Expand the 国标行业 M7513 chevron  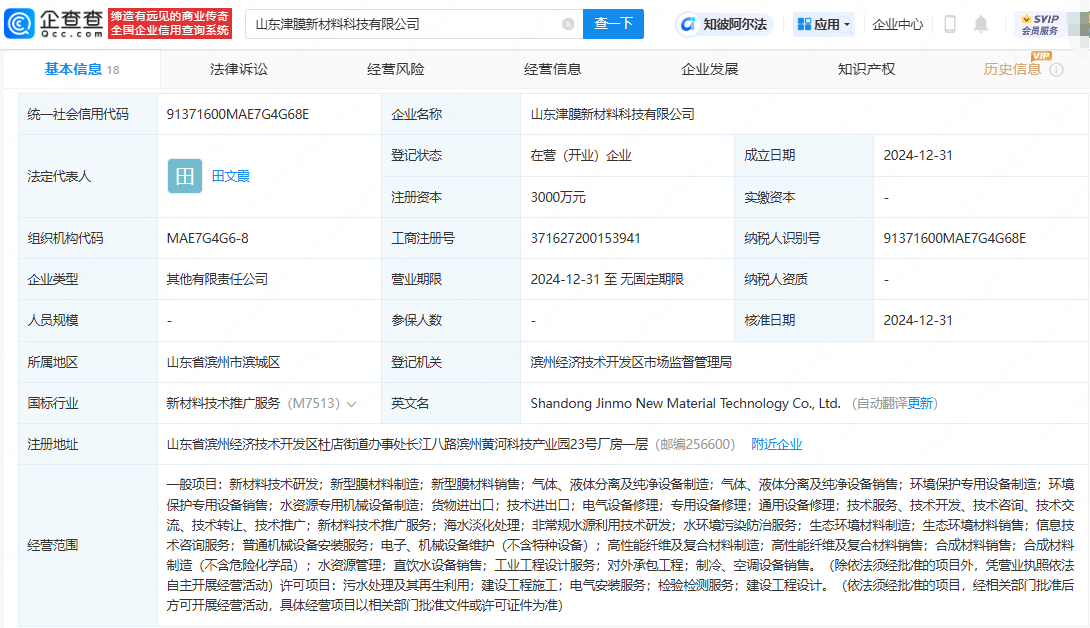(x=352, y=404)
